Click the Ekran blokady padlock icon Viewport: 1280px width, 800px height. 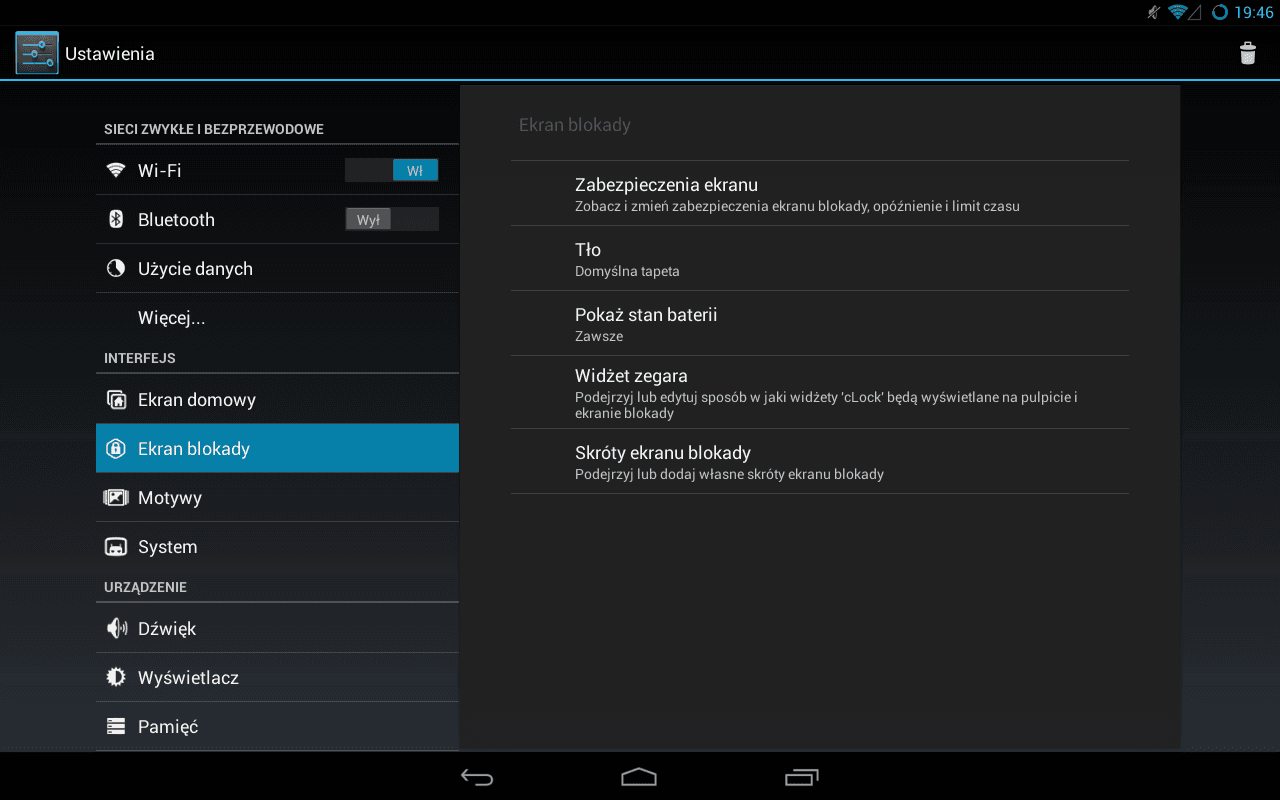tap(116, 448)
